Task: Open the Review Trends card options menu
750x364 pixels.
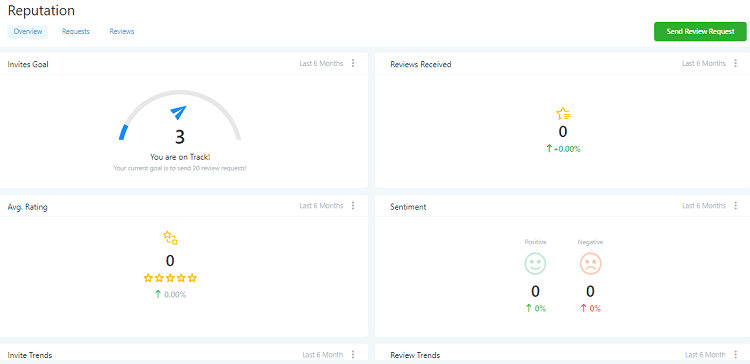Action: 736,355
